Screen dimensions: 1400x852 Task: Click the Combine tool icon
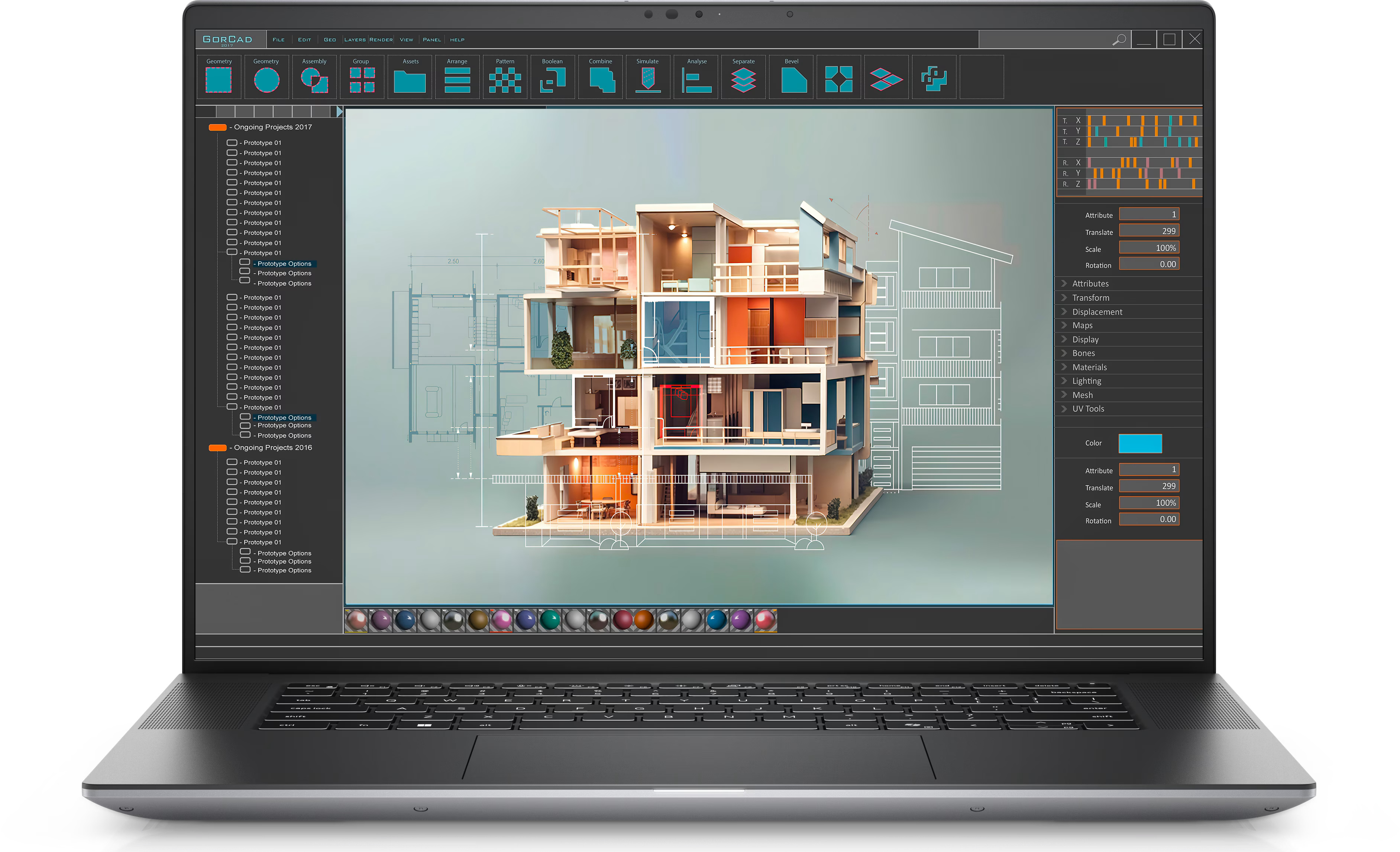pyautogui.click(x=602, y=80)
